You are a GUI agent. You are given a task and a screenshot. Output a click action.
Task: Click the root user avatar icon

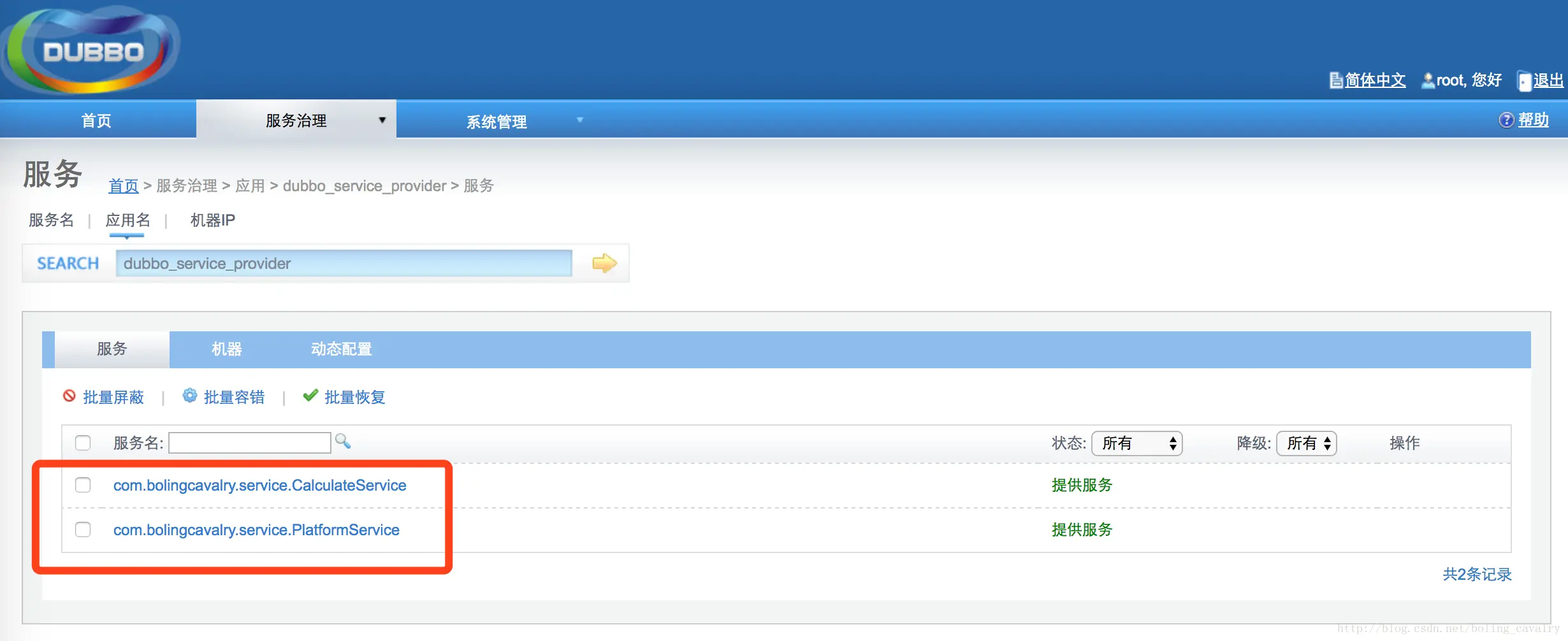(1428, 80)
